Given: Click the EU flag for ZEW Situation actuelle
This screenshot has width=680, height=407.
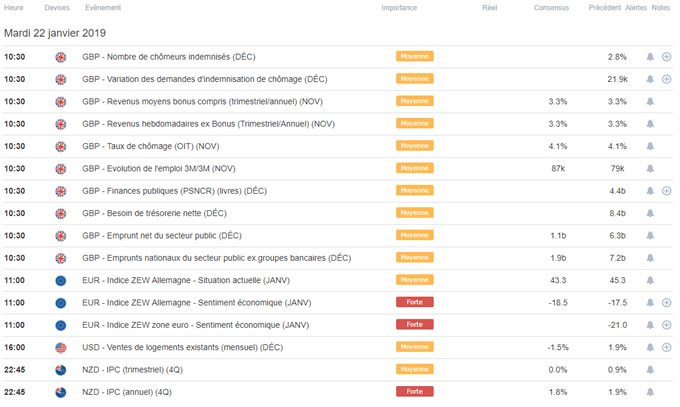Looking at the screenshot, I should (61, 281).
